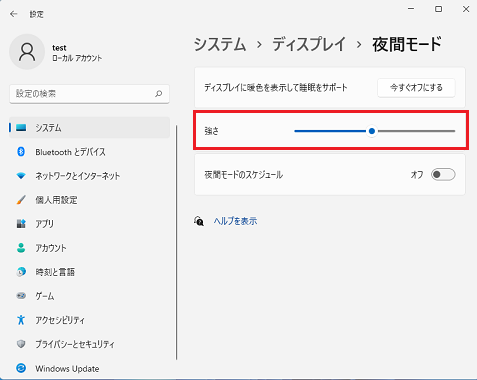Image resolution: width=477 pixels, height=380 pixels.
Task: Click the プライバシーとセキュリティ shield icon
Action: point(21,344)
